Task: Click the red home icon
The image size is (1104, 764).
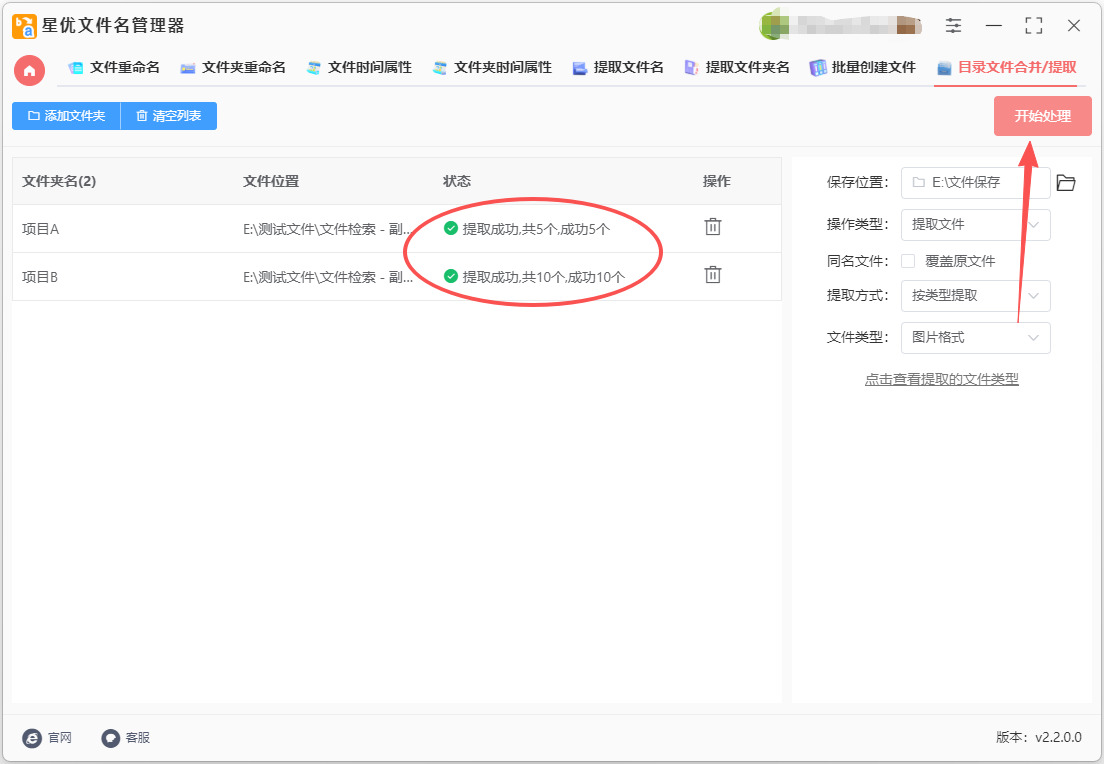Action: [29, 70]
